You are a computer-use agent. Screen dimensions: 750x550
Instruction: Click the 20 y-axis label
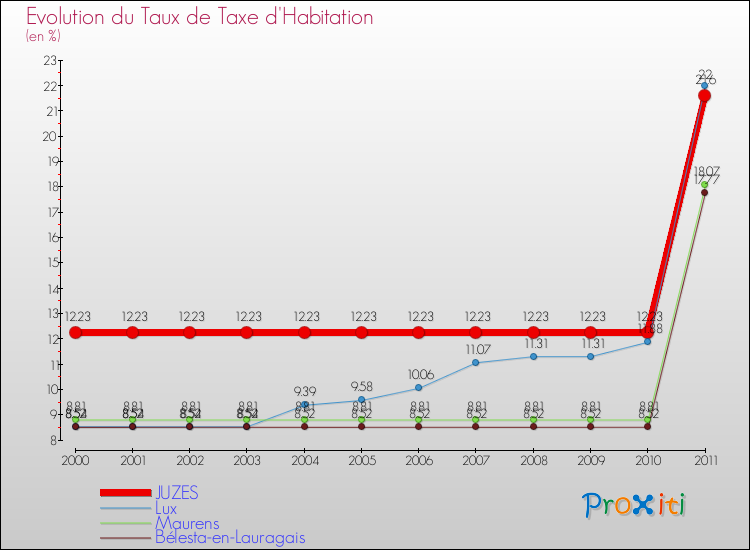point(50,136)
